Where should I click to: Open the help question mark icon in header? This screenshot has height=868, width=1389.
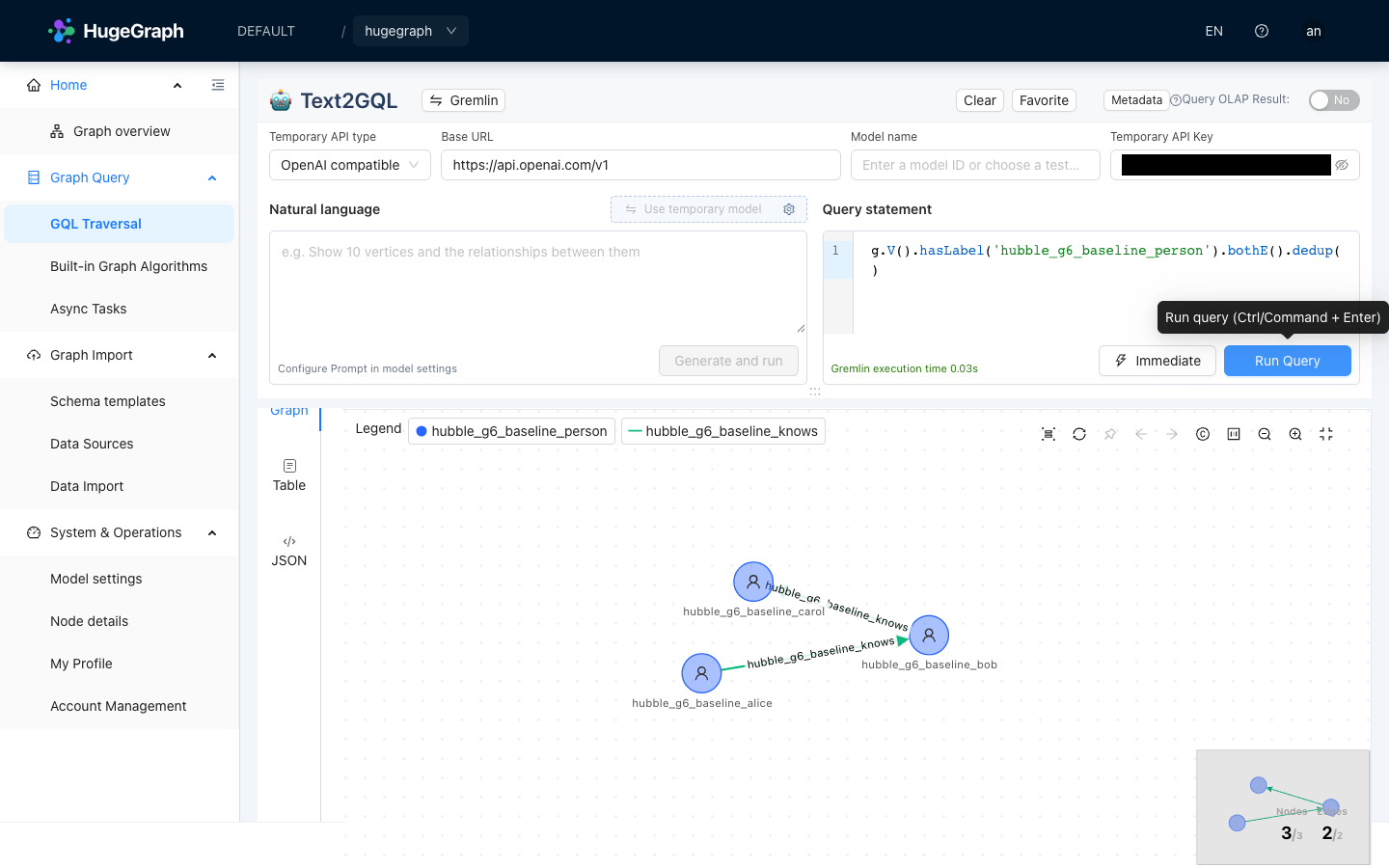(1262, 31)
